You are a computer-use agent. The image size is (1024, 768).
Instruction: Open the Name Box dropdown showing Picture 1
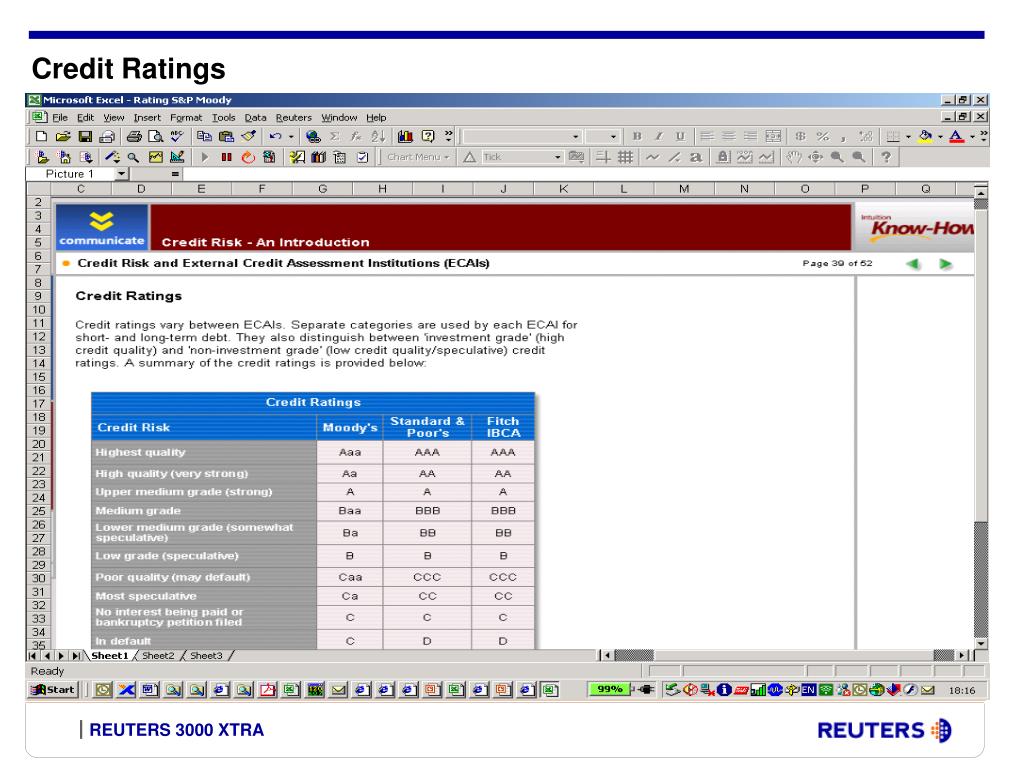(x=122, y=174)
